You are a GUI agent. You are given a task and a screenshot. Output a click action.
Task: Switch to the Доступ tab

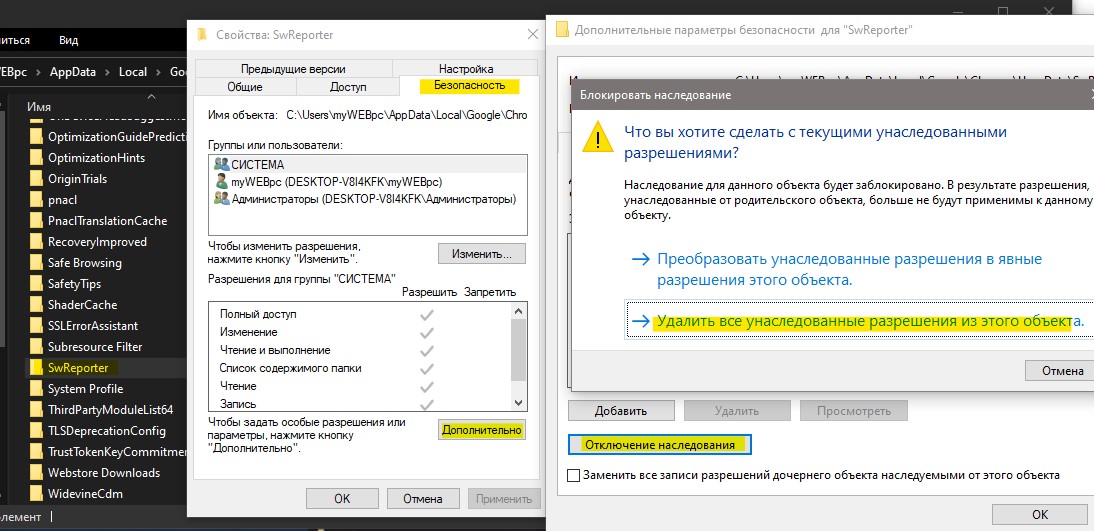(347, 87)
